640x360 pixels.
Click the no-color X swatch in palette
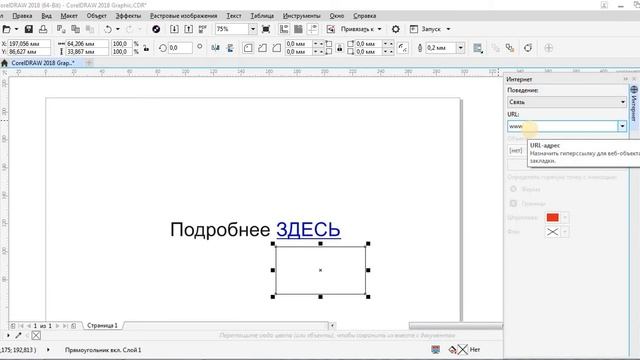coord(36,336)
